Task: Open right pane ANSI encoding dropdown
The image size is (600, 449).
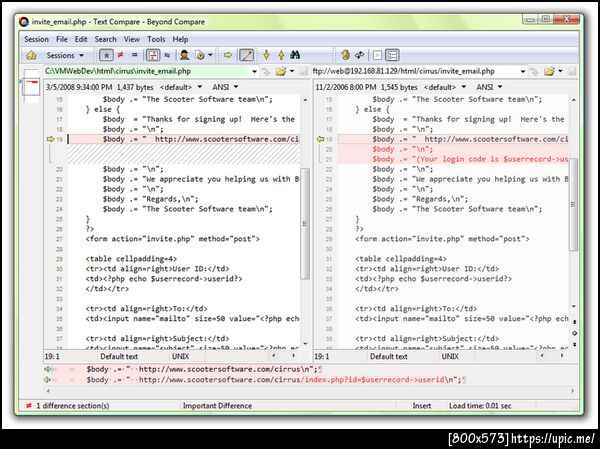Action: coord(489,87)
